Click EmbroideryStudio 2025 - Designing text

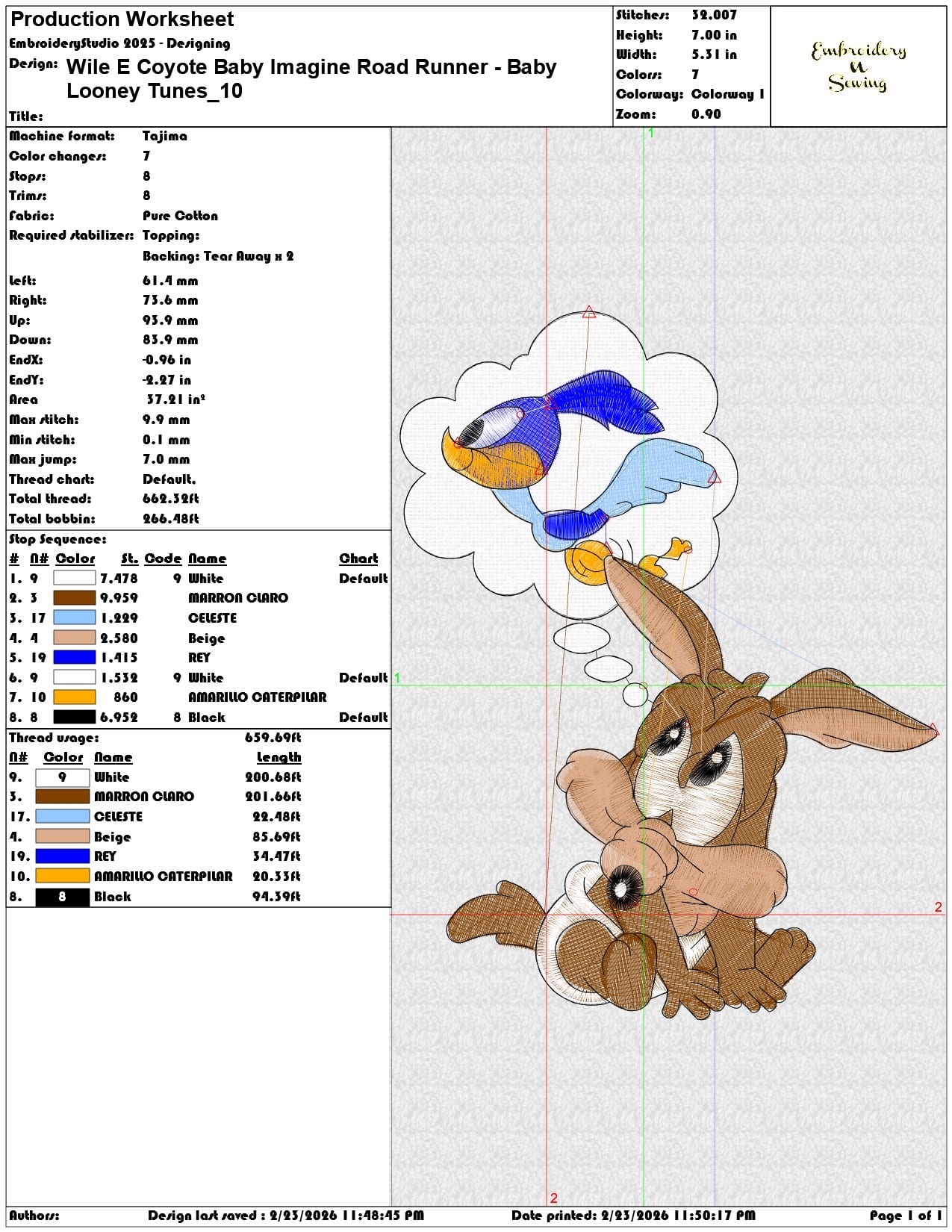tap(119, 43)
